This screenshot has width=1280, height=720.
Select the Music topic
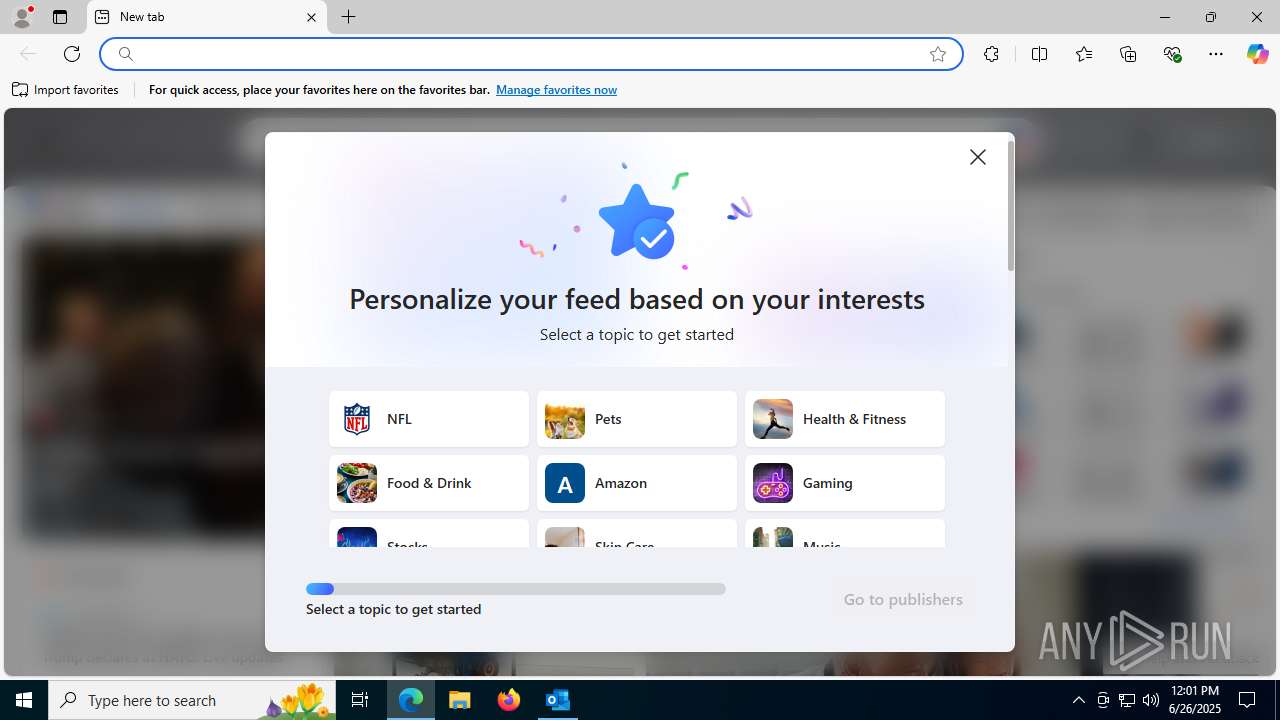click(x=845, y=533)
